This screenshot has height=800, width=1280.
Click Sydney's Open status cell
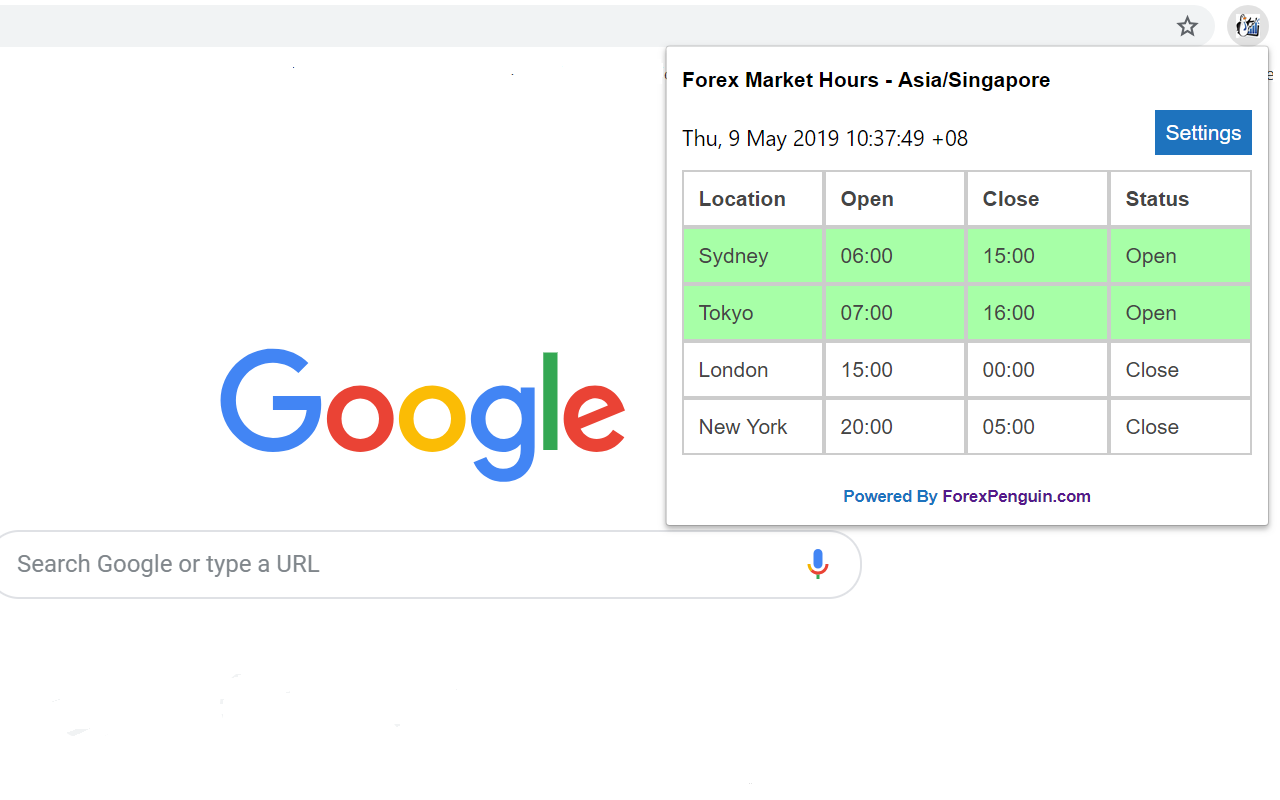click(x=1180, y=256)
